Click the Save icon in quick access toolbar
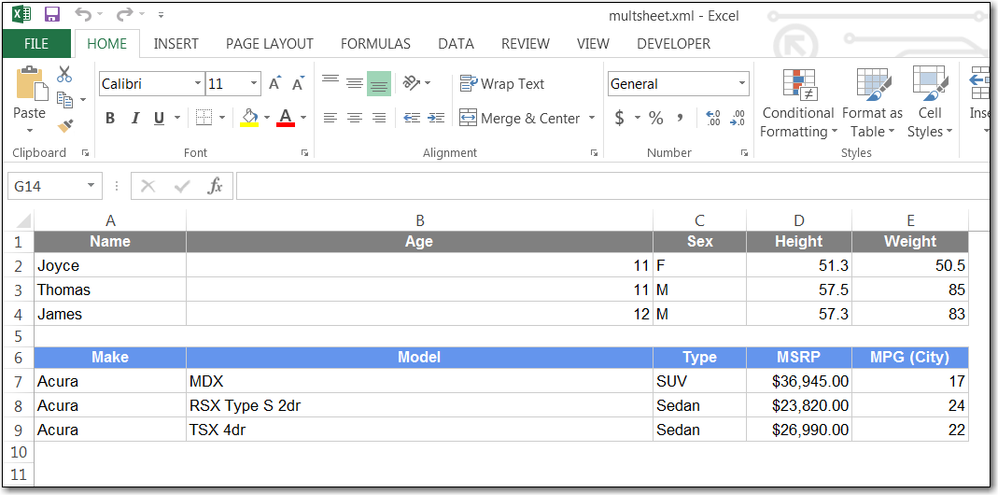Image resolution: width=998 pixels, height=495 pixels. (x=52, y=14)
